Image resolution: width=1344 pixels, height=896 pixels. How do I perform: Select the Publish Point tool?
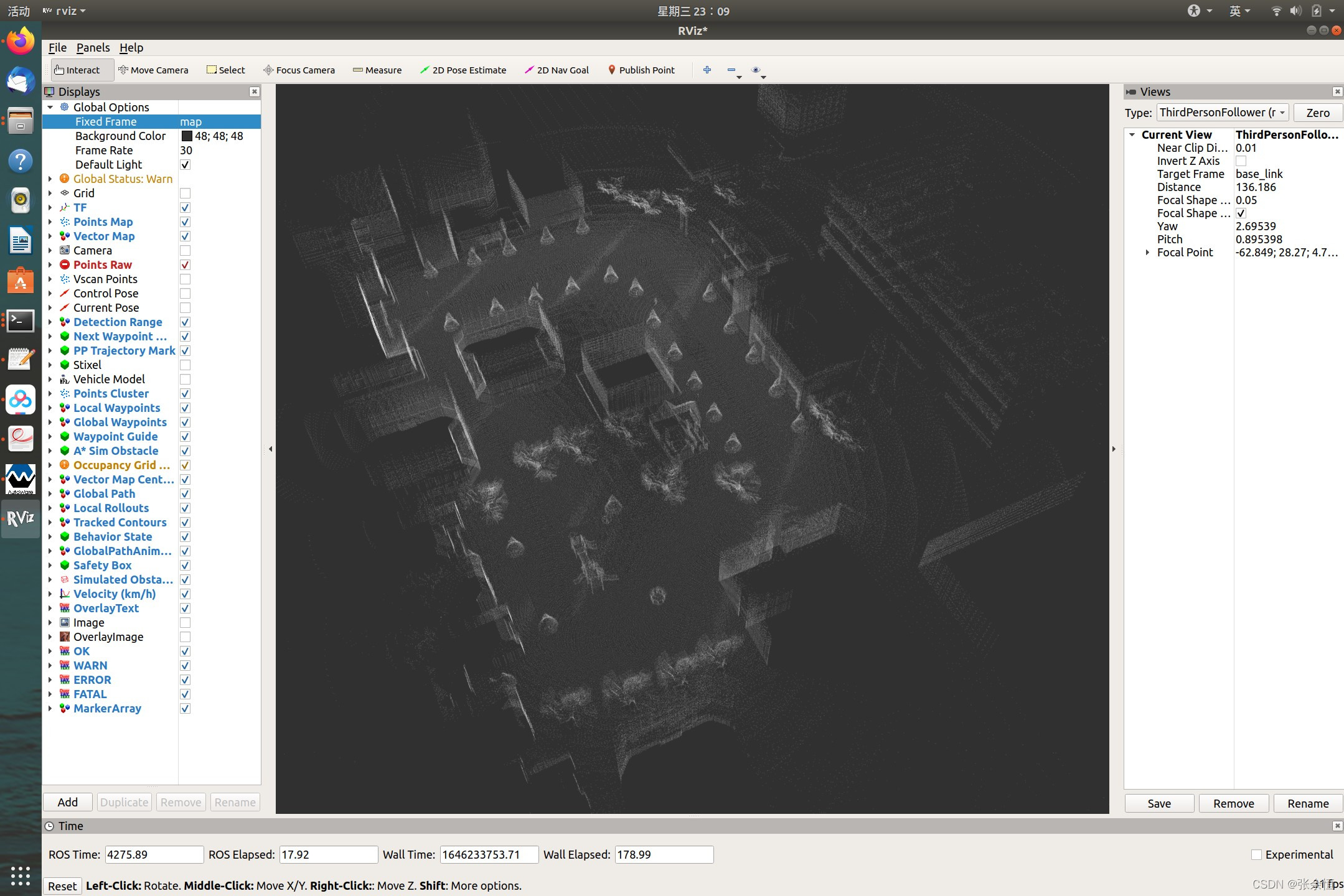(x=641, y=70)
